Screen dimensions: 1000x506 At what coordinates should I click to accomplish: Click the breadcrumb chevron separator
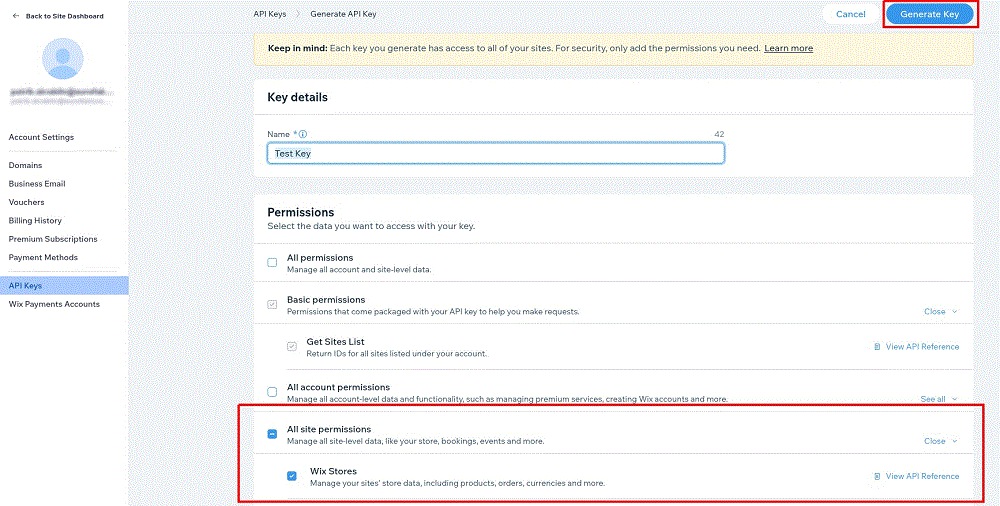point(297,14)
